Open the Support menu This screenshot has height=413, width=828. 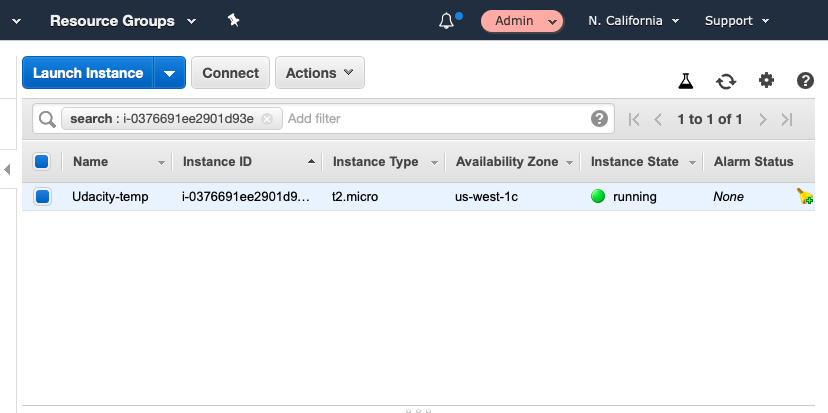(x=736, y=21)
